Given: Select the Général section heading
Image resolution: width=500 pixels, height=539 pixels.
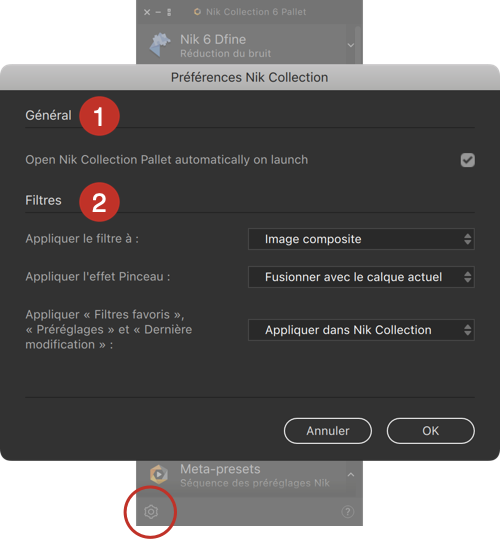Looking at the screenshot, I should tap(48, 115).
